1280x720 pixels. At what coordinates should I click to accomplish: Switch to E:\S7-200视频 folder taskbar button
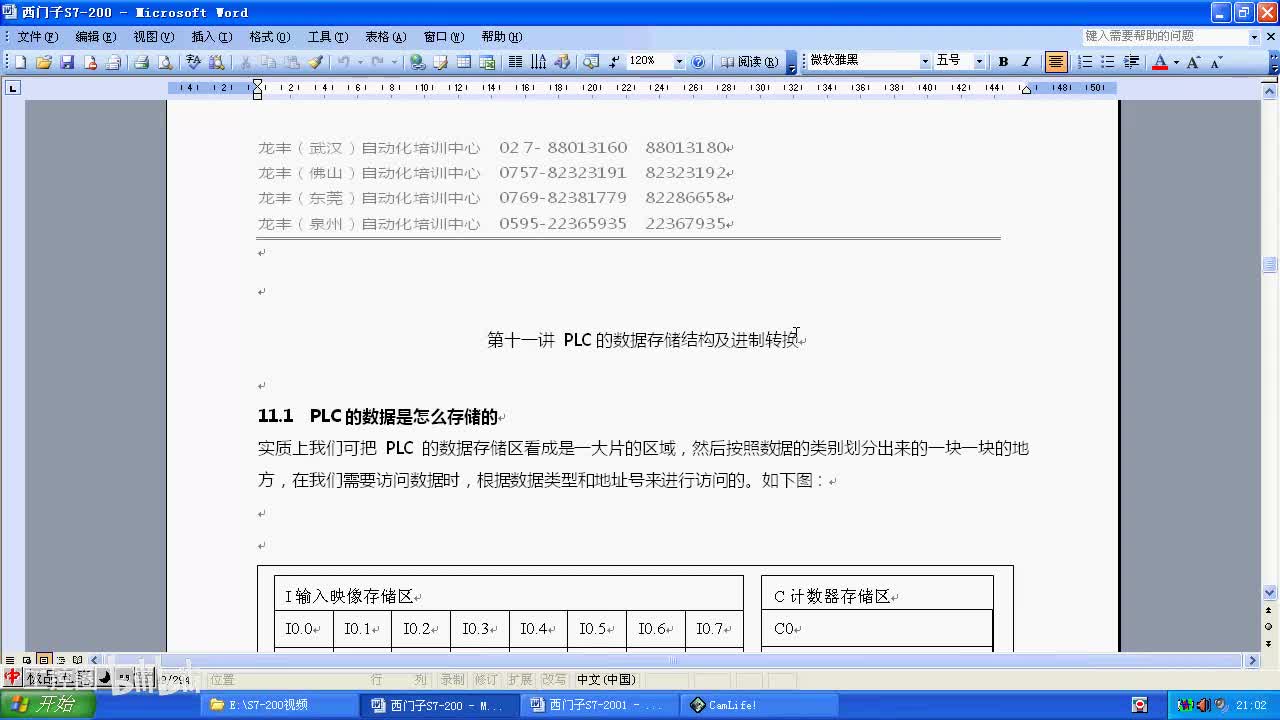281,705
